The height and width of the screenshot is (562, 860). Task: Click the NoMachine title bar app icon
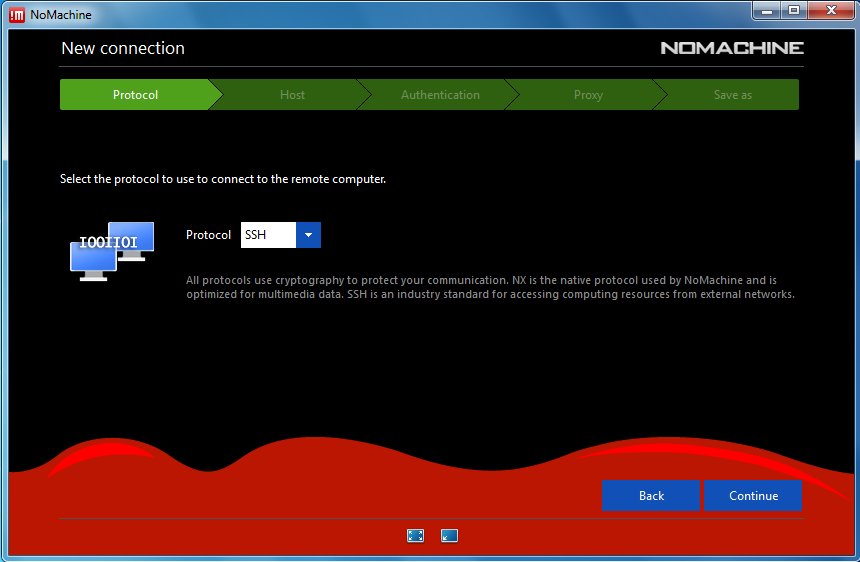[x=17, y=14]
